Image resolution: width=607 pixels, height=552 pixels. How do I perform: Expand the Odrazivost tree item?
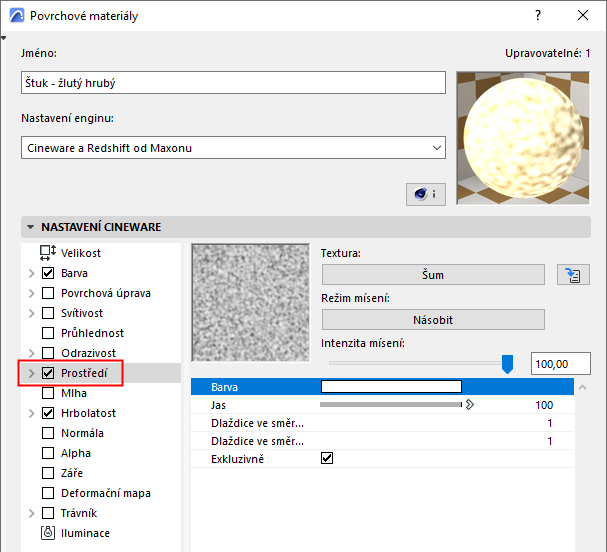coord(31,353)
